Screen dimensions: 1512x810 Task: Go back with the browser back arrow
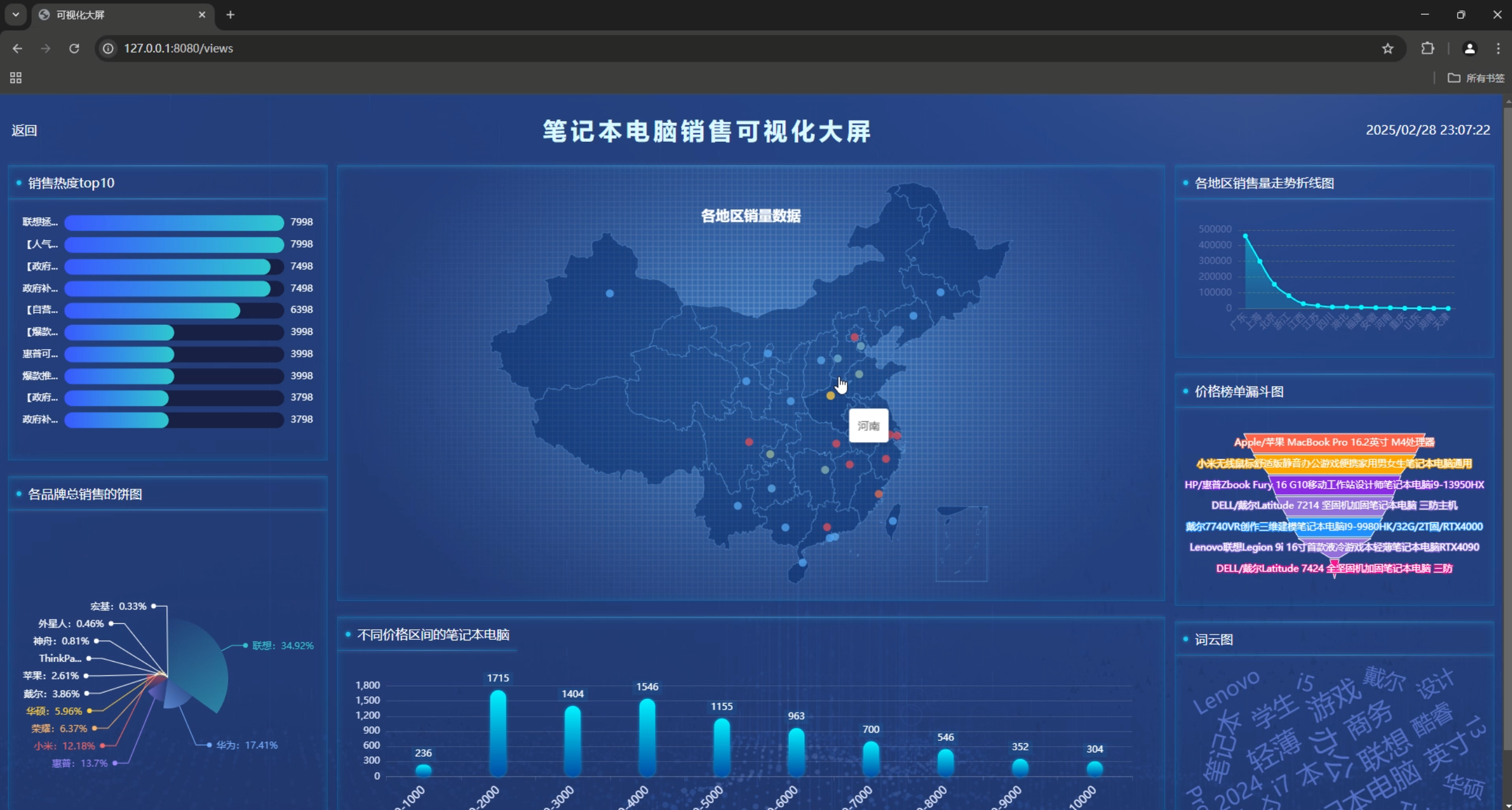(x=17, y=48)
